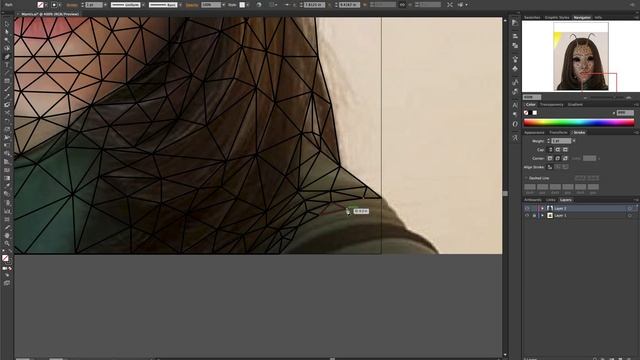The image size is (640, 360).
Task: Choose the butt cap stroke option
Action: 550,150
